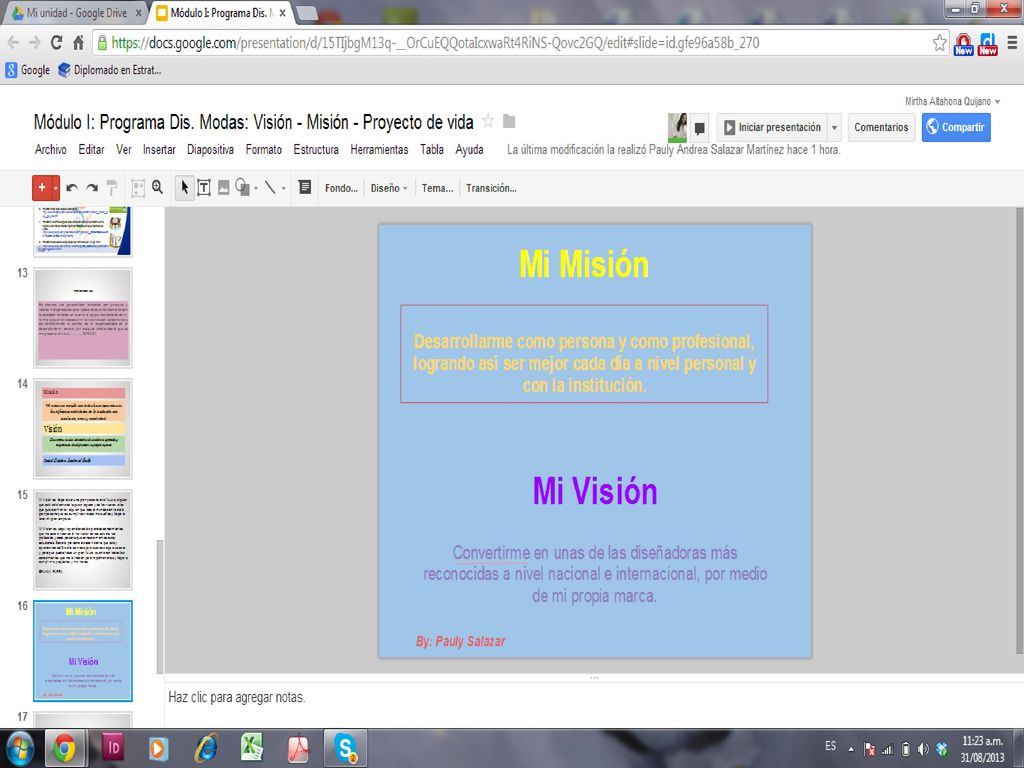
Task: Select the line tool
Action: pos(270,188)
